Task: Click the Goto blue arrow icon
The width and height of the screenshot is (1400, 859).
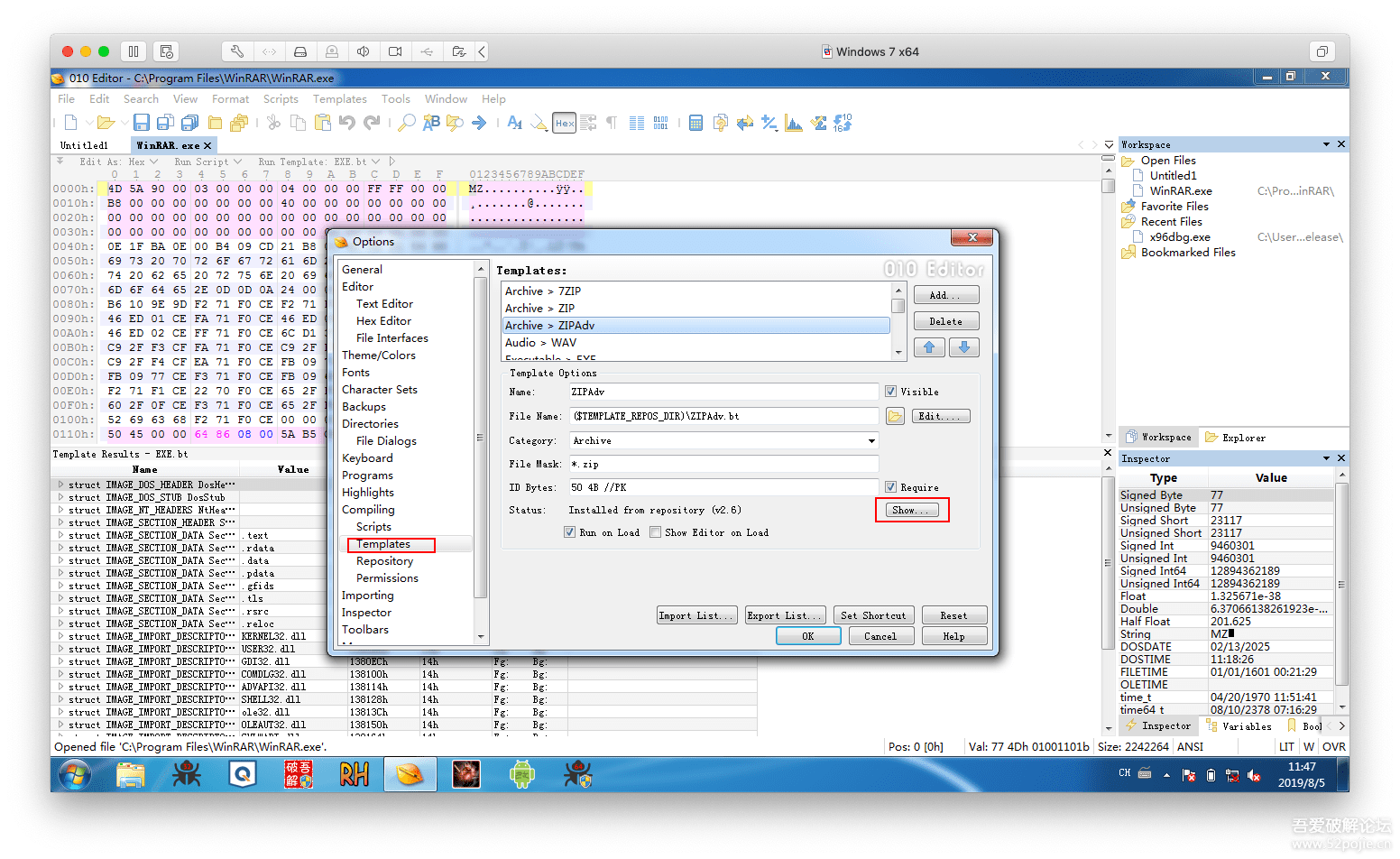Action: click(x=479, y=123)
